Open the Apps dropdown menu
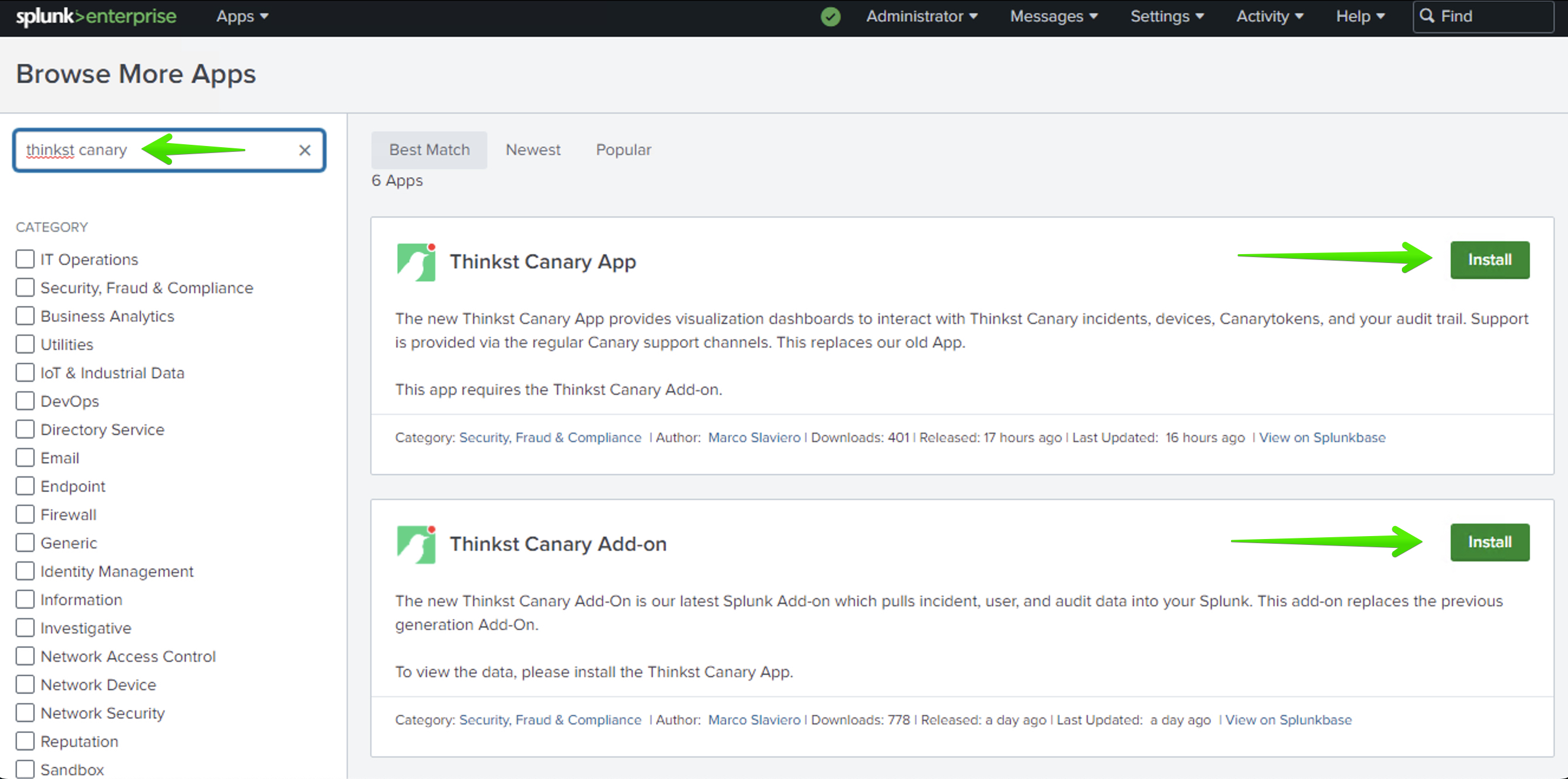Screen dimensions: 1568x779 click(x=242, y=17)
